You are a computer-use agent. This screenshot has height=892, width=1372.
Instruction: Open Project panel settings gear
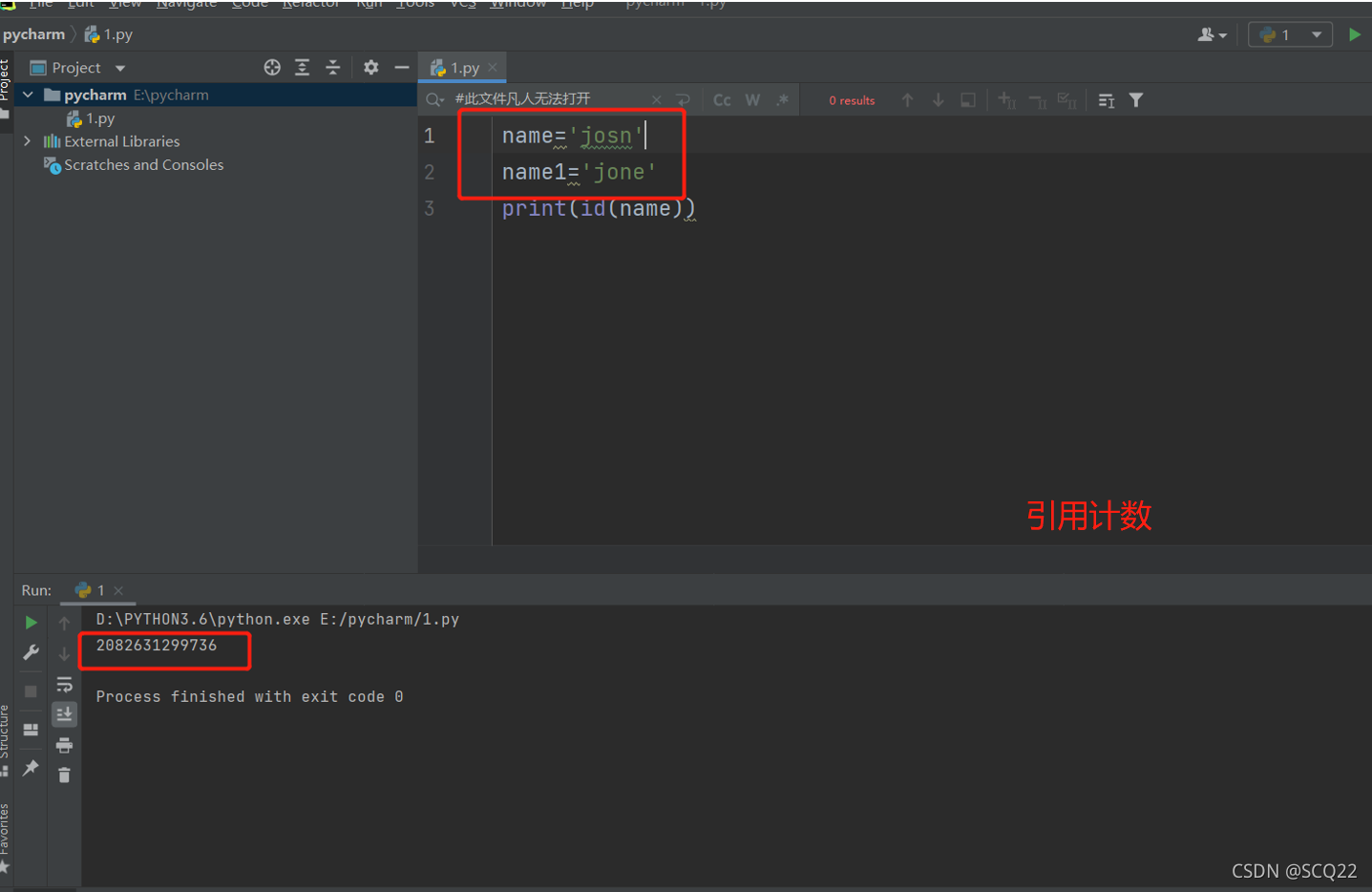pos(371,67)
